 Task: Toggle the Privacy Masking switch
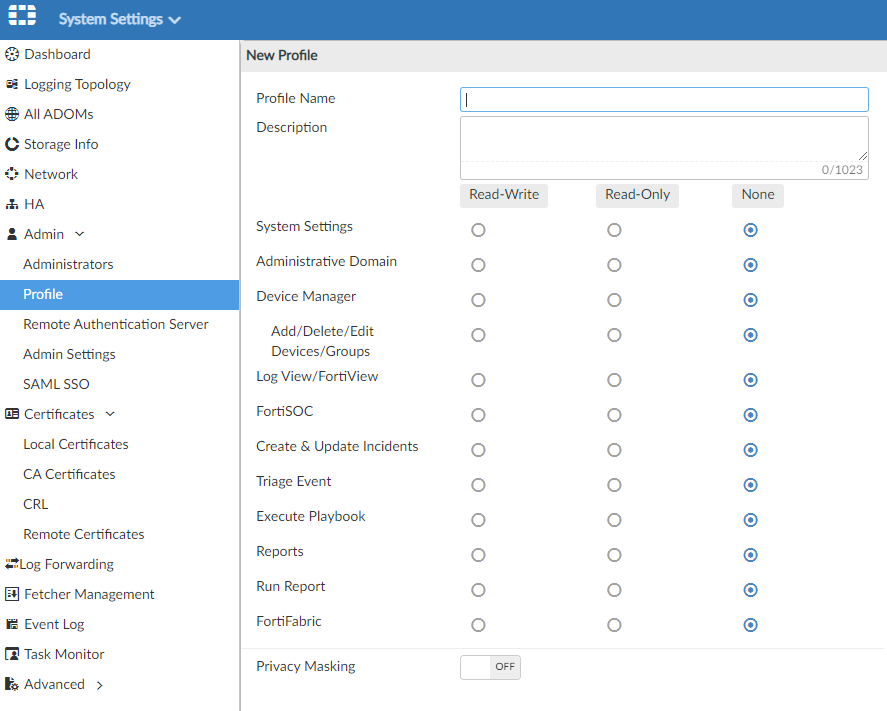coord(490,667)
